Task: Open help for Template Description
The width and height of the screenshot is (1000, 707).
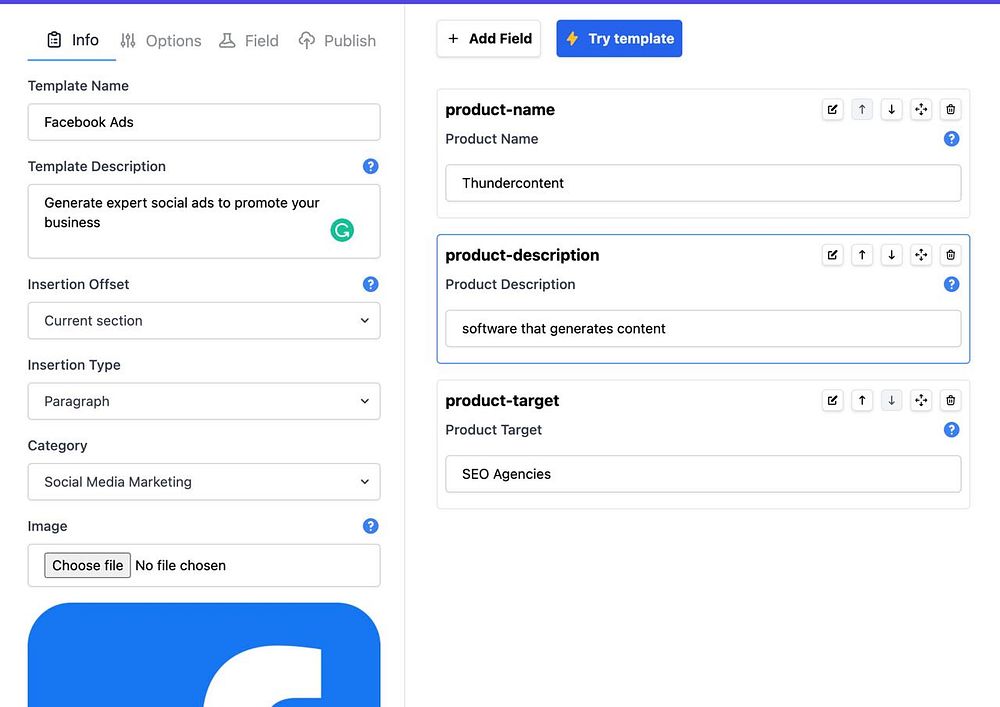Action: [x=371, y=166]
